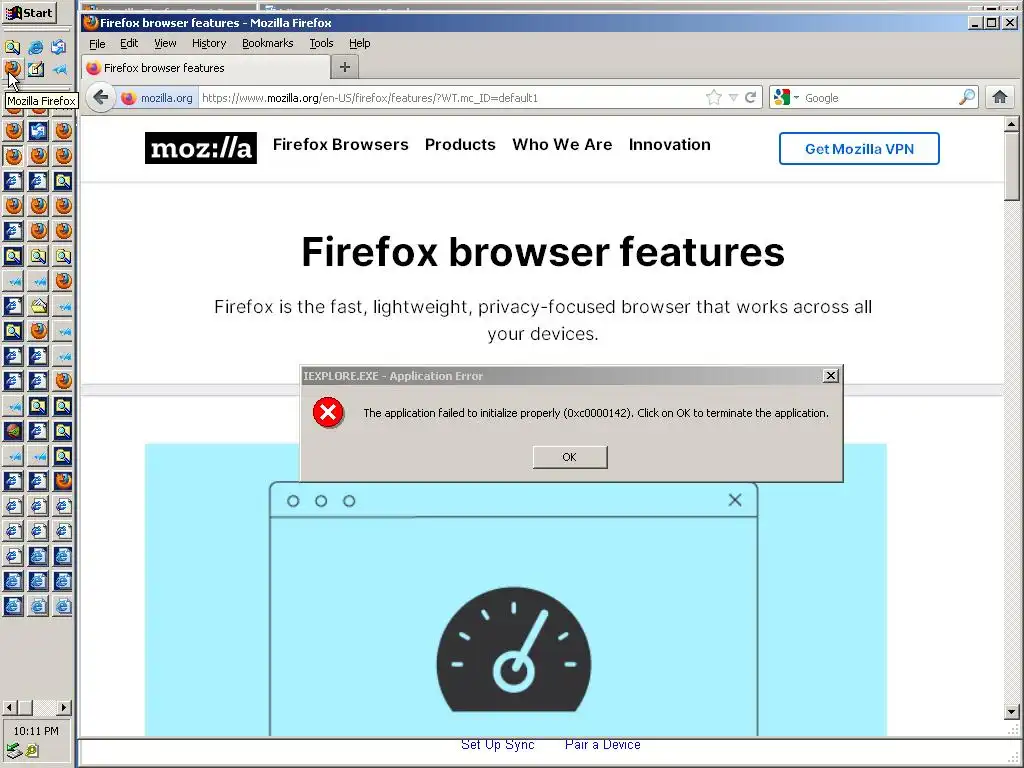Click the taskbar scroll left arrow

point(9,707)
